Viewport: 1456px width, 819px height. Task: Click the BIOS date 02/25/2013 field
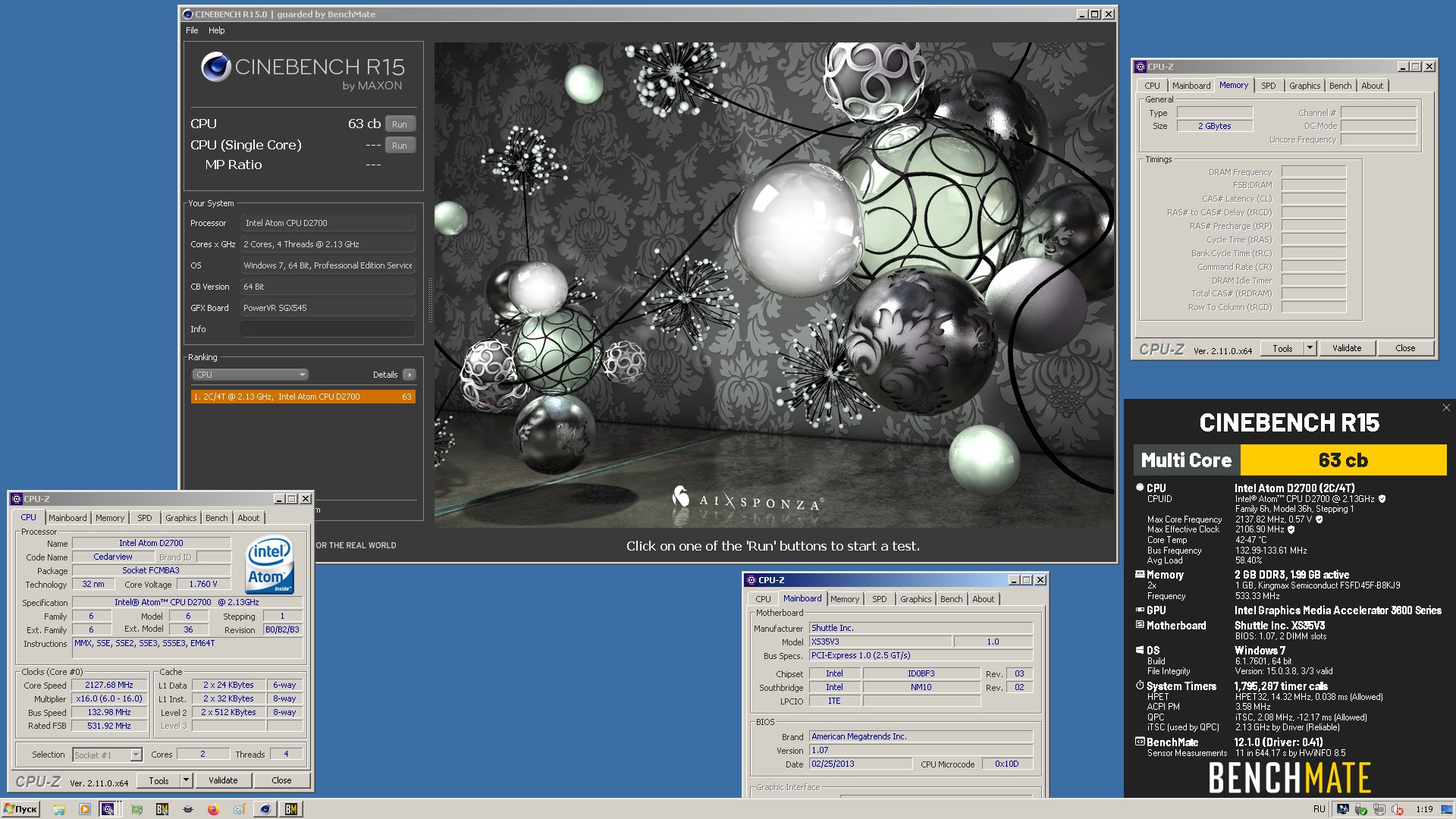860,764
